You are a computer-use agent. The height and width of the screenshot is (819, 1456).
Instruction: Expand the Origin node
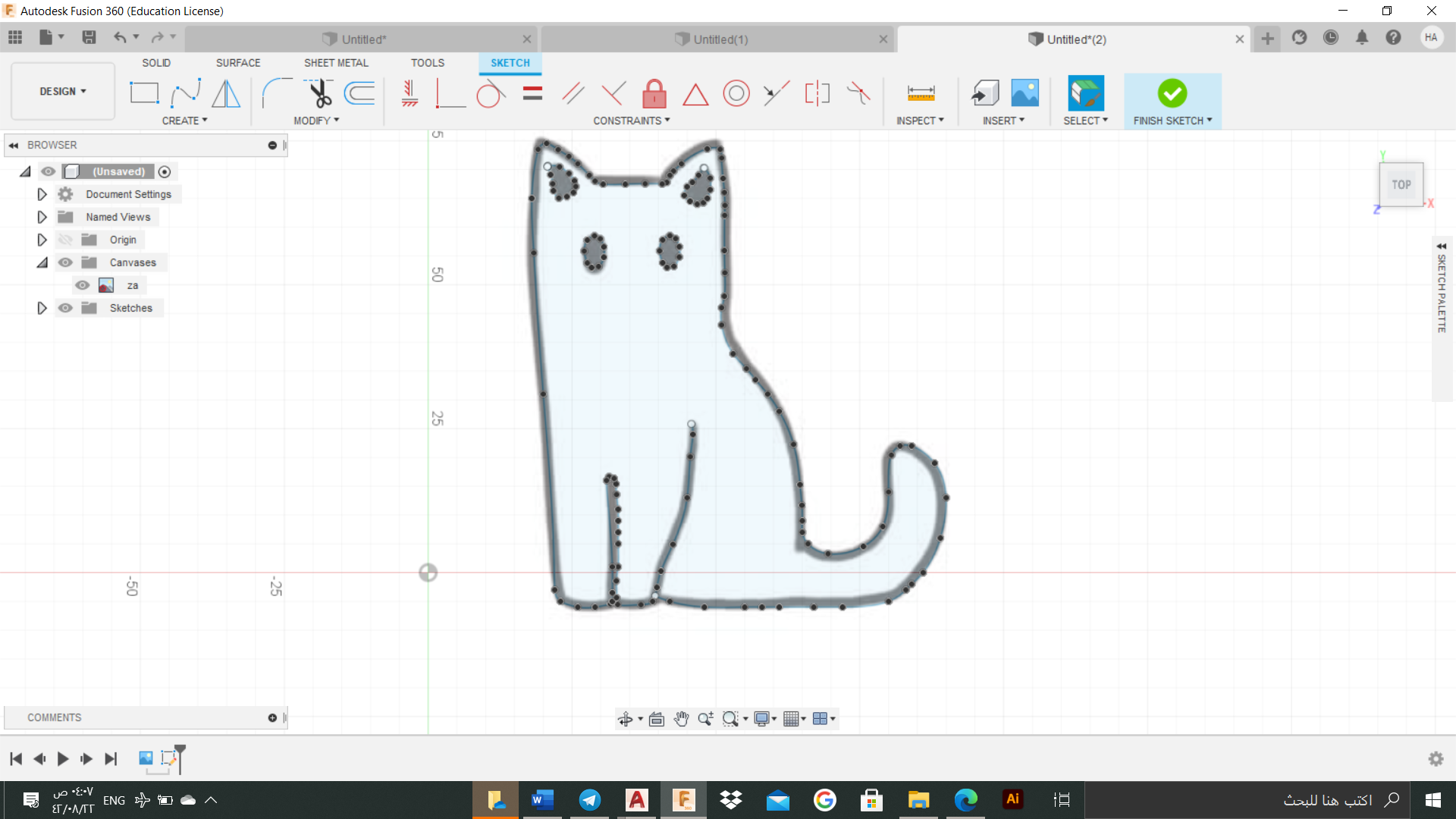[x=42, y=240]
